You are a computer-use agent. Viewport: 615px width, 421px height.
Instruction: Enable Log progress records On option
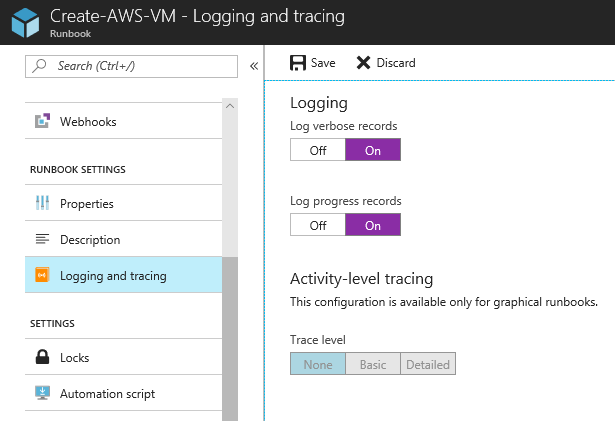[373, 225]
